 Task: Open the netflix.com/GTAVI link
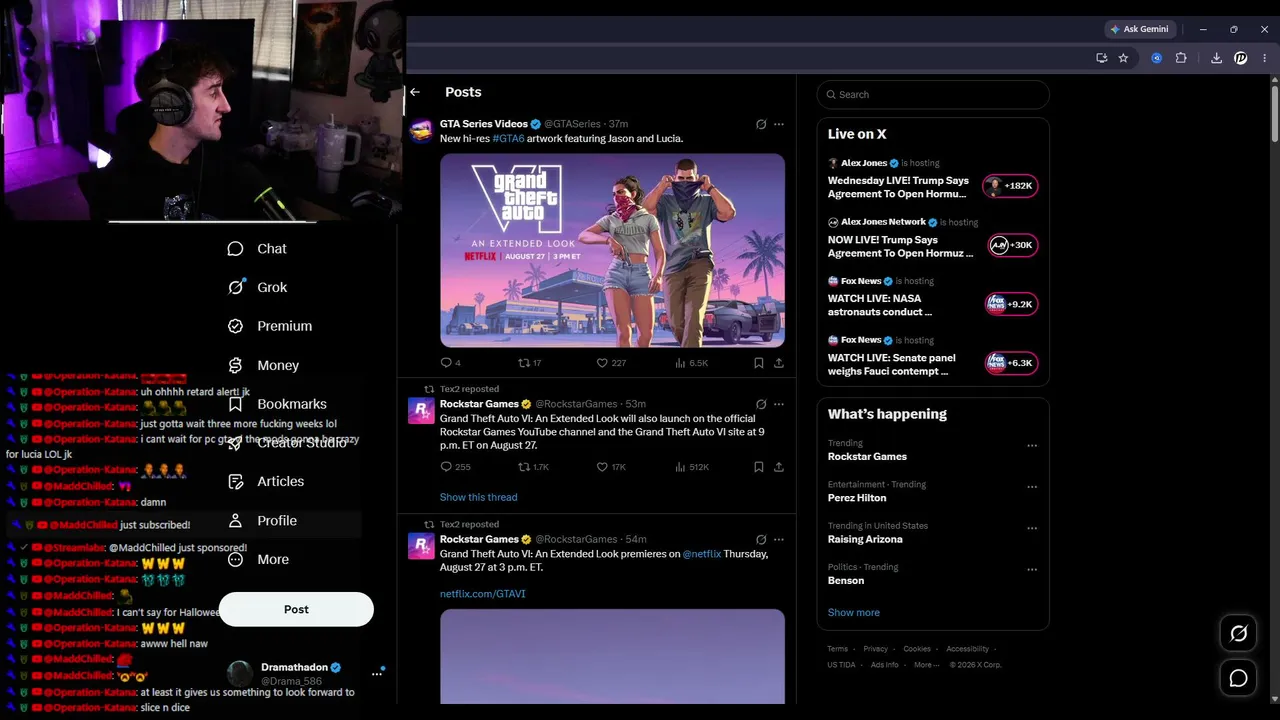click(x=482, y=594)
